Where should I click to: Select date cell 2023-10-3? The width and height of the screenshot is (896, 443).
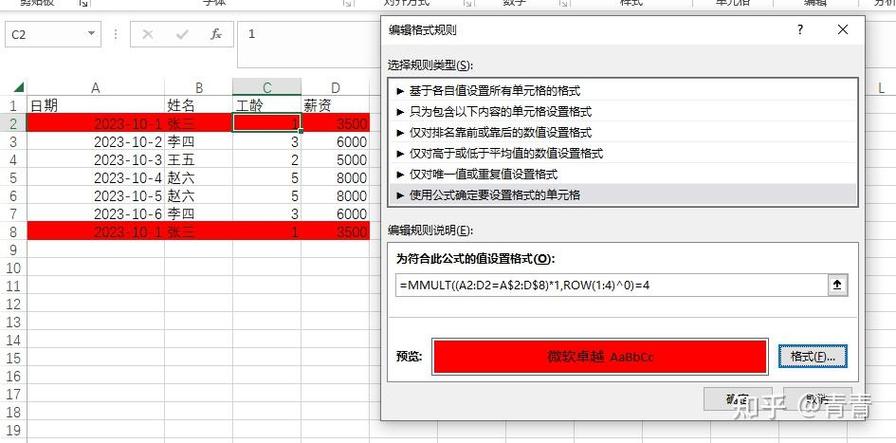95,159
